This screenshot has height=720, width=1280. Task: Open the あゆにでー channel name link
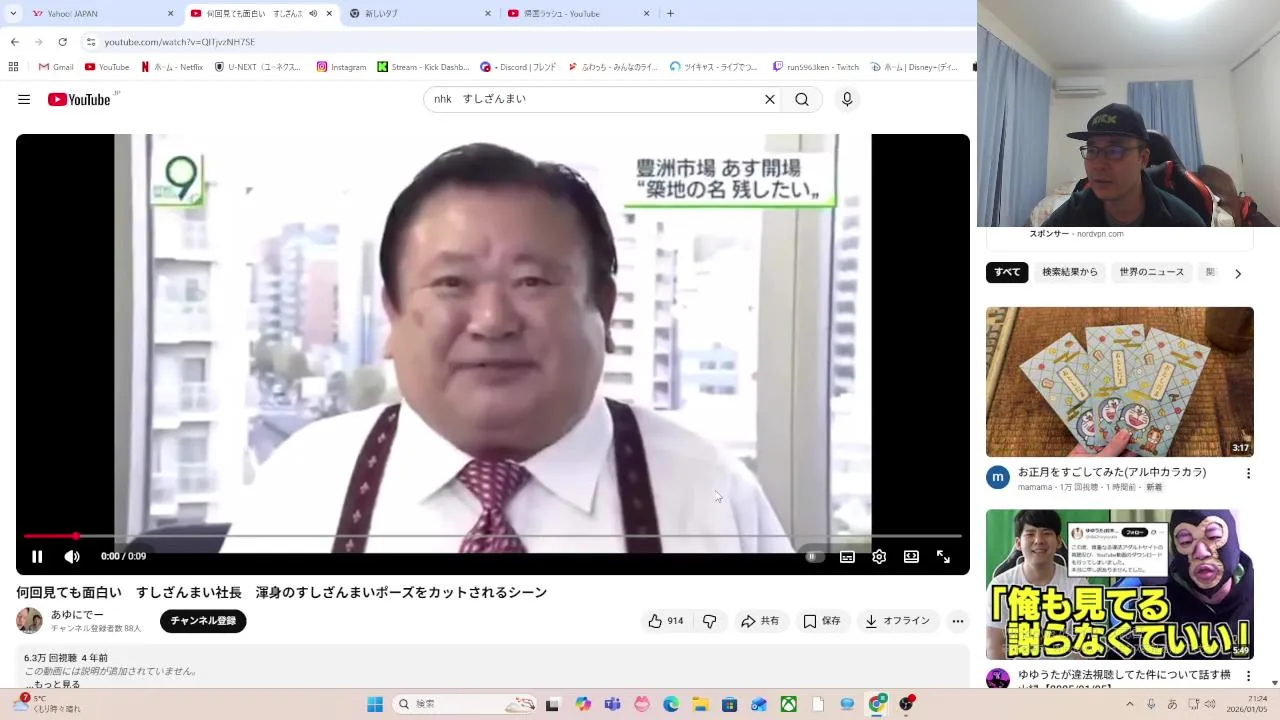77,614
